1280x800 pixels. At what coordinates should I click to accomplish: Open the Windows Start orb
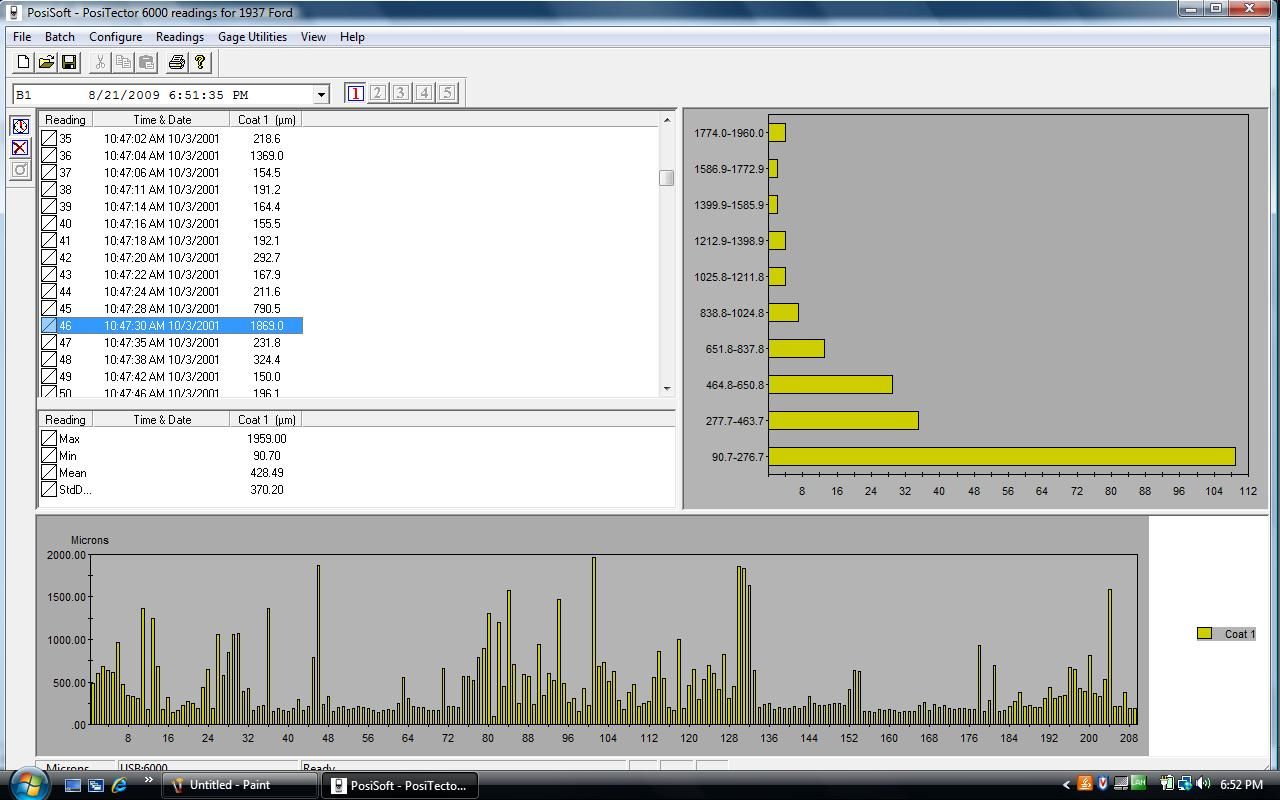click(x=27, y=784)
